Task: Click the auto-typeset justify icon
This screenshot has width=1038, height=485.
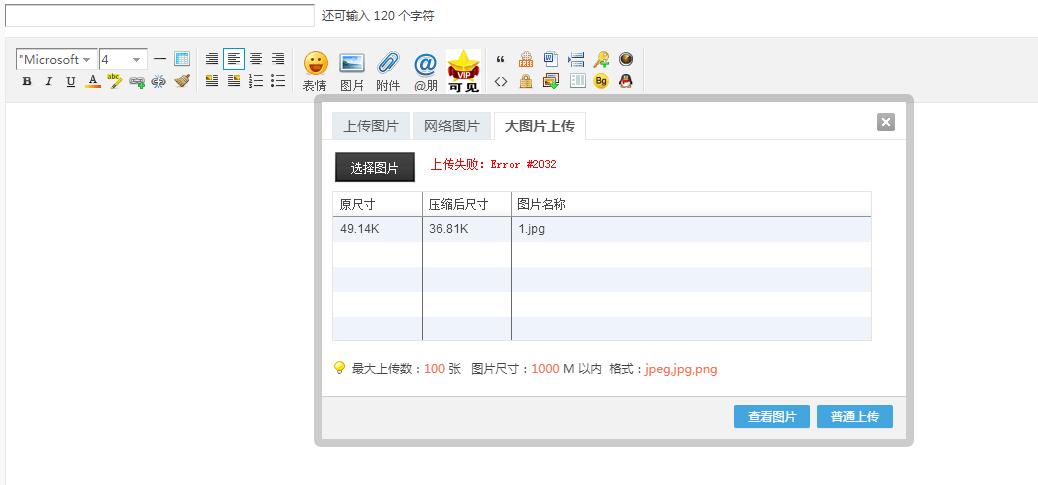Action: pyautogui.click(x=212, y=59)
